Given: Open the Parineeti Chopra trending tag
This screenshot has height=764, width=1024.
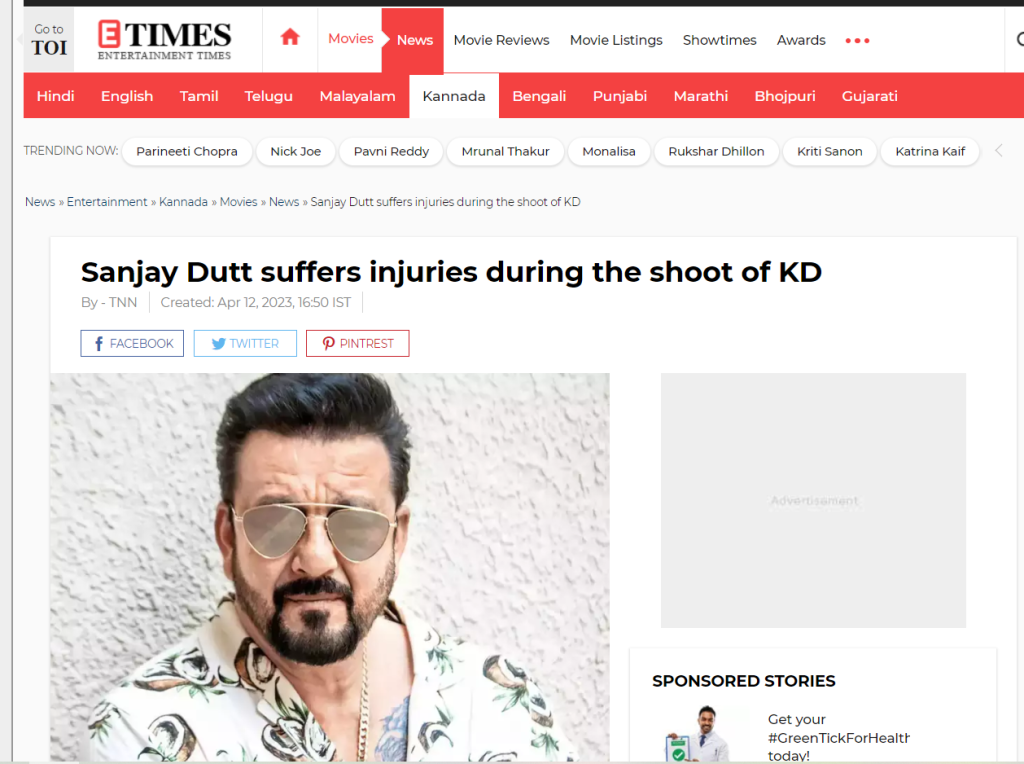Looking at the screenshot, I should [x=187, y=151].
